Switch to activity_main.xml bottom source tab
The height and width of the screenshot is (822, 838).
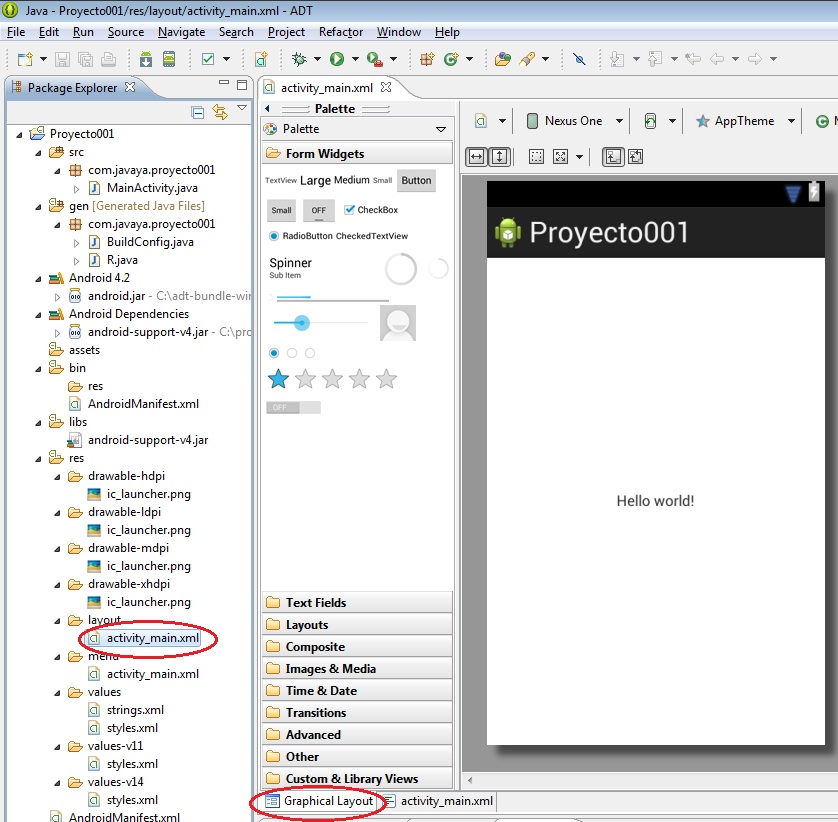click(440, 801)
